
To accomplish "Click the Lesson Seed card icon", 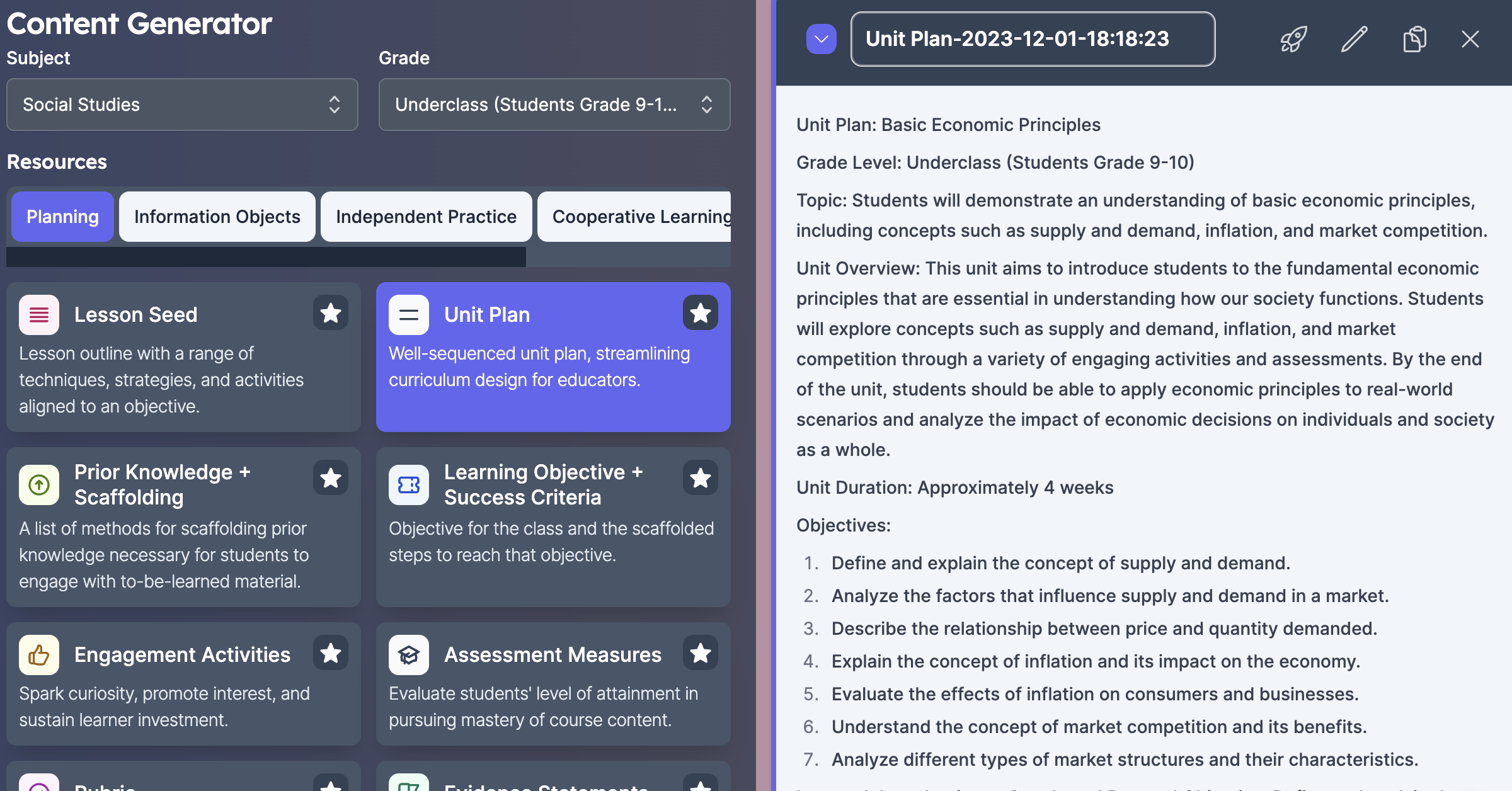I will coord(39,314).
